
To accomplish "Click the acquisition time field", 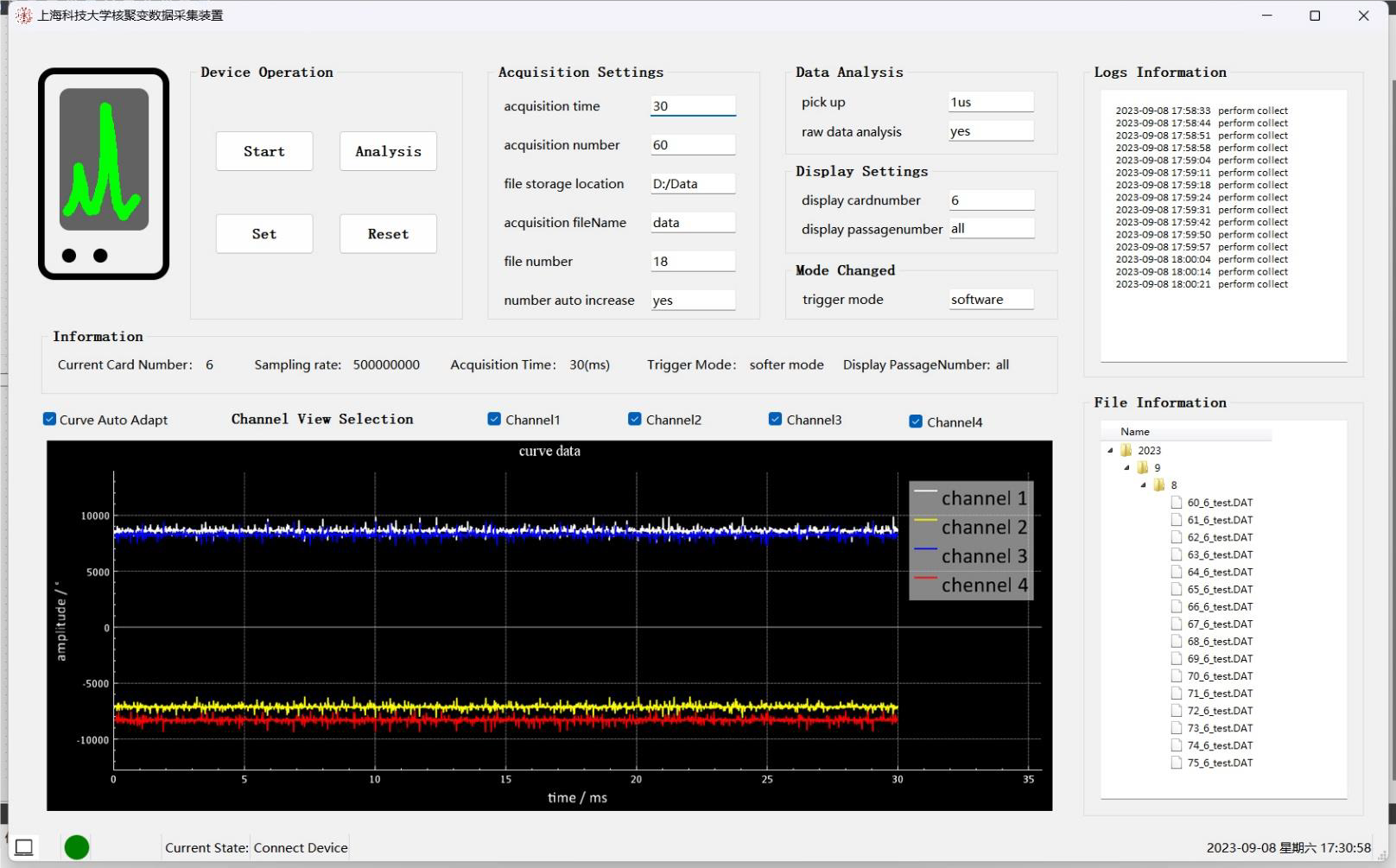I will 693,105.
